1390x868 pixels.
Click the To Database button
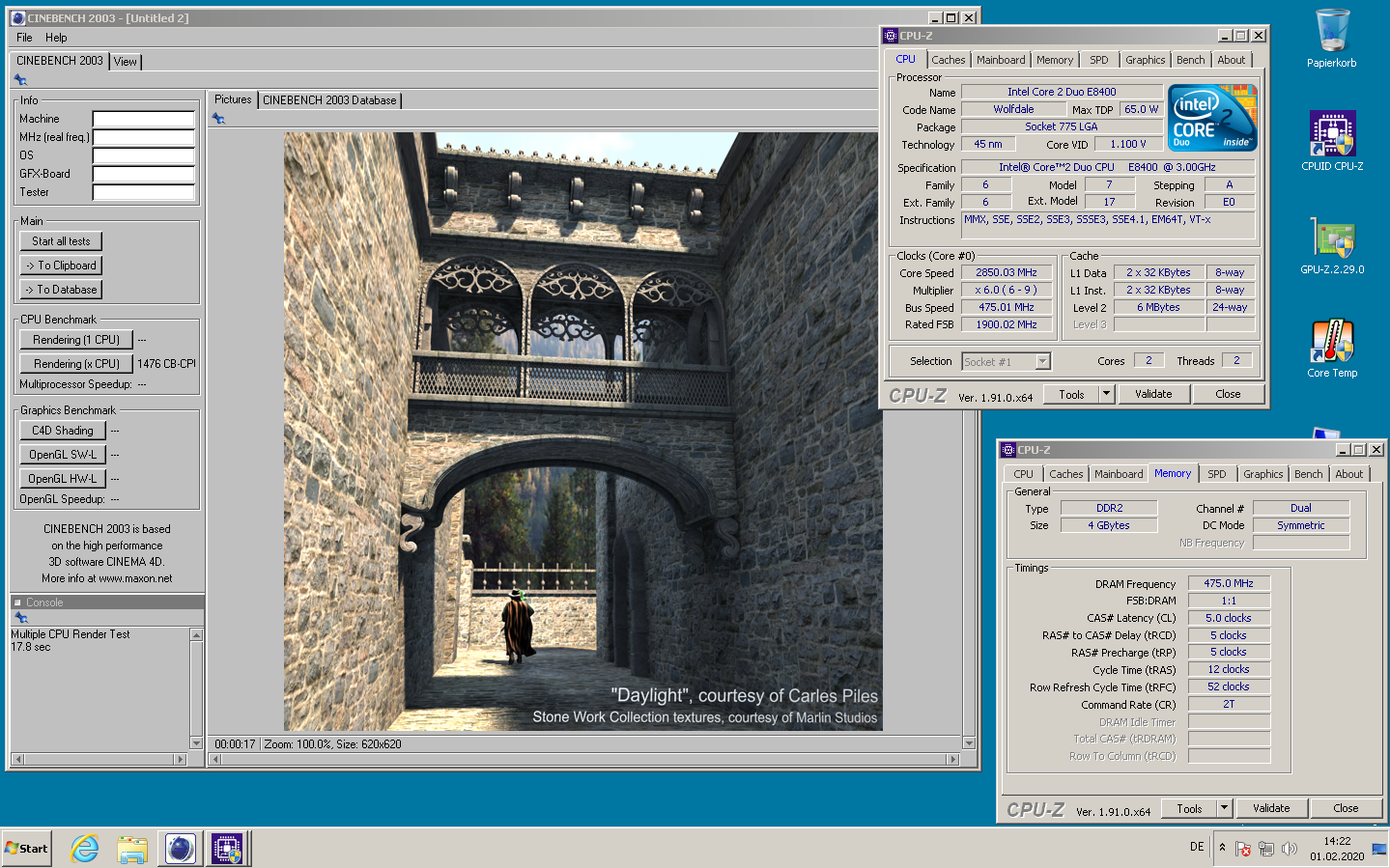tap(61, 290)
